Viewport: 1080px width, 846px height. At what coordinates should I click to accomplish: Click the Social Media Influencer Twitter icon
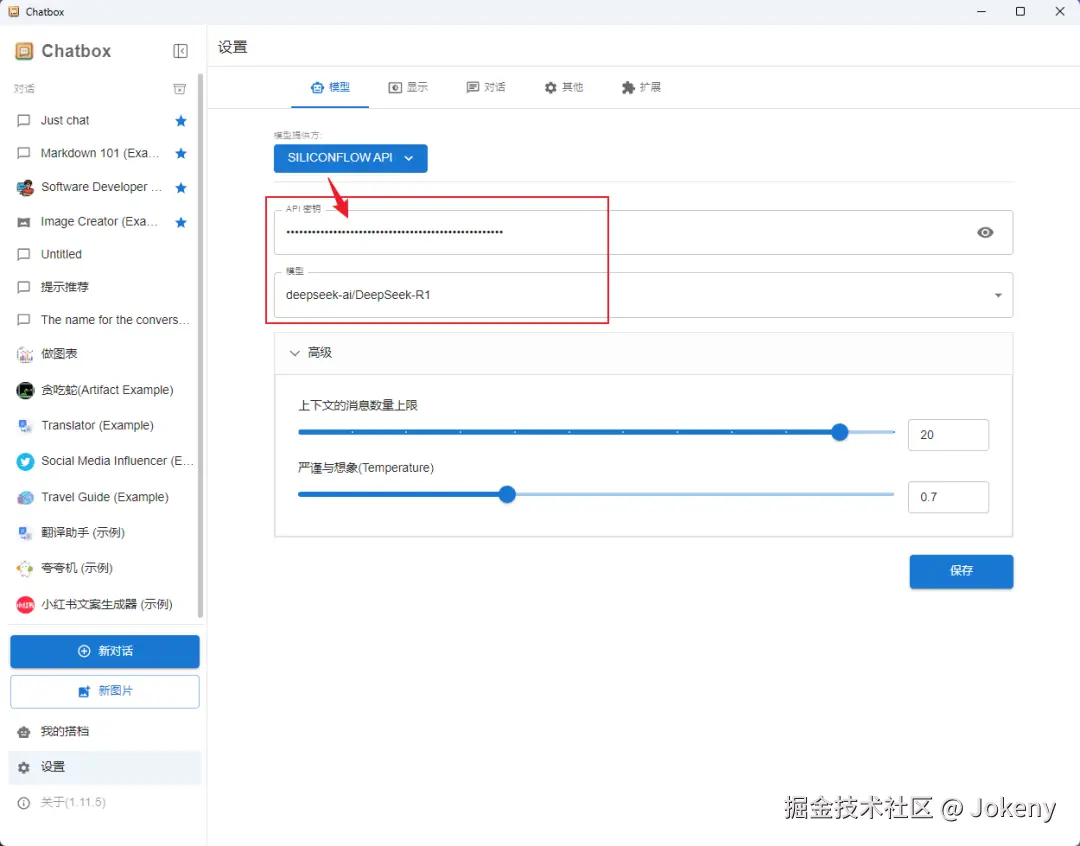(x=25, y=461)
